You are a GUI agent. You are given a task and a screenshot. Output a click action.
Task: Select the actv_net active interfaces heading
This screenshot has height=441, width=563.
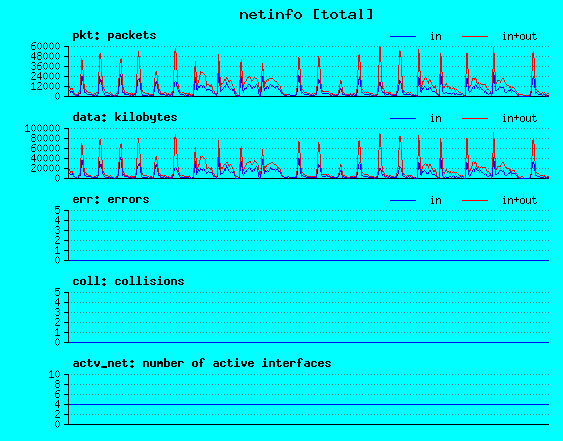(x=202, y=363)
